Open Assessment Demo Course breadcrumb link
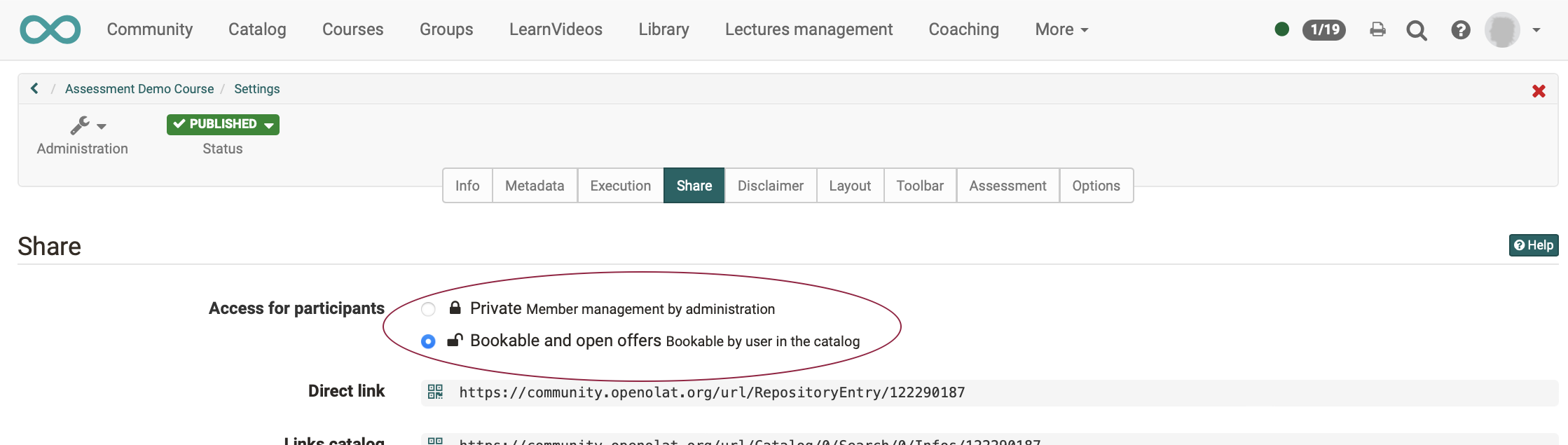Screen dimensions: 1568x445 tap(139, 89)
